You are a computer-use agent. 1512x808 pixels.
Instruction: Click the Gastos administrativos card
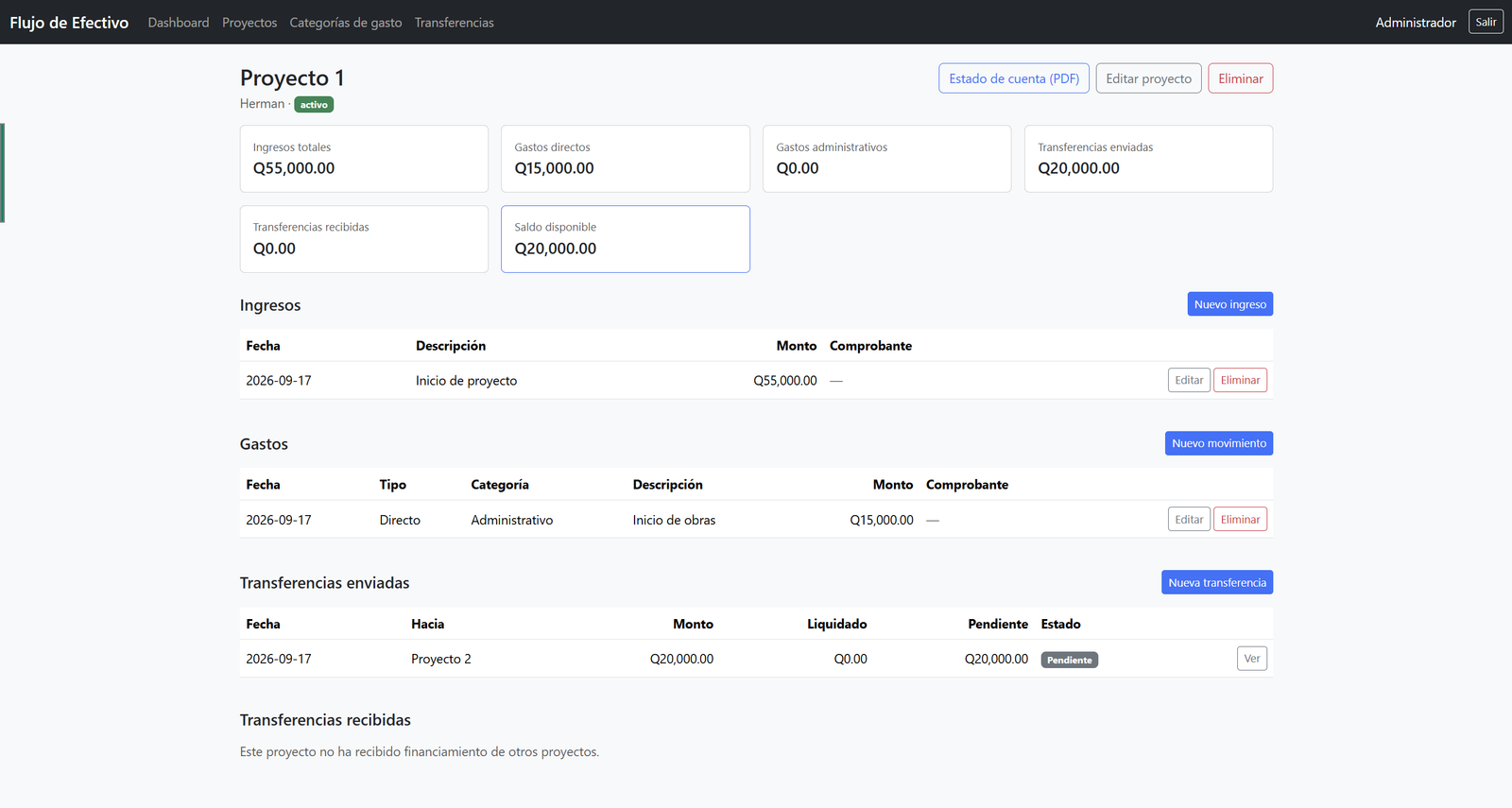886,159
